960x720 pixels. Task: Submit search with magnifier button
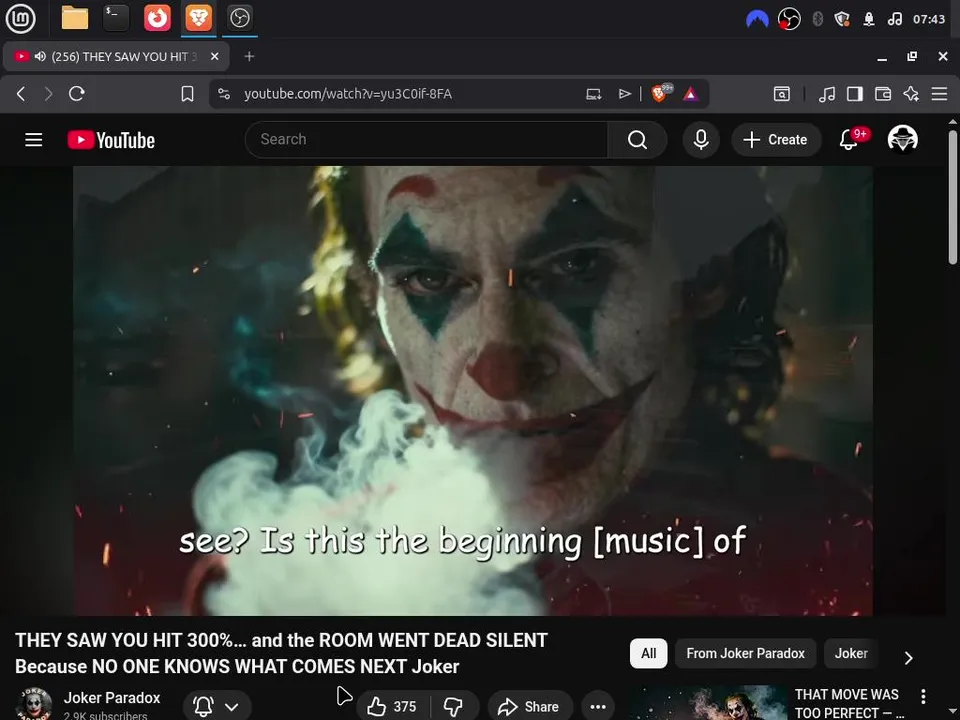tap(637, 140)
